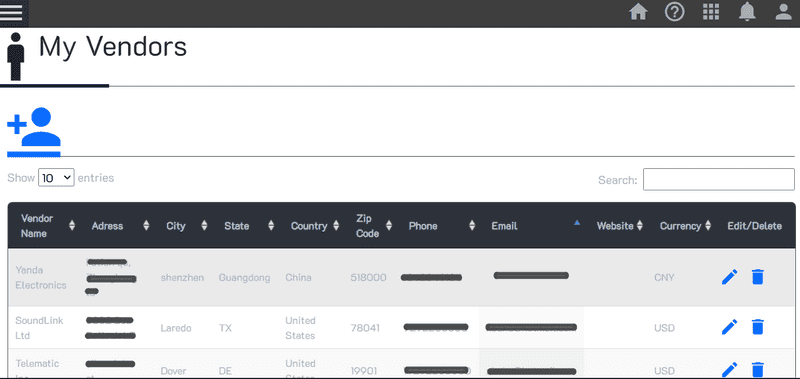
Task: Open the Help question mark icon
Action: pyautogui.click(x=674, y=12)
